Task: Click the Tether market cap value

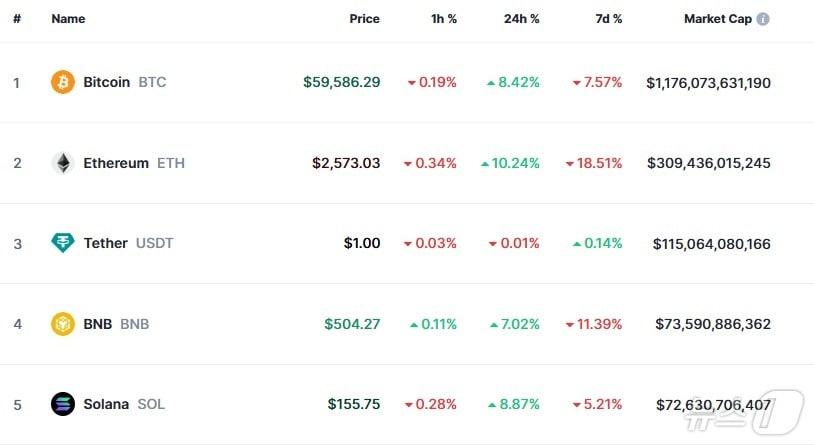Action: coord(711,243)
